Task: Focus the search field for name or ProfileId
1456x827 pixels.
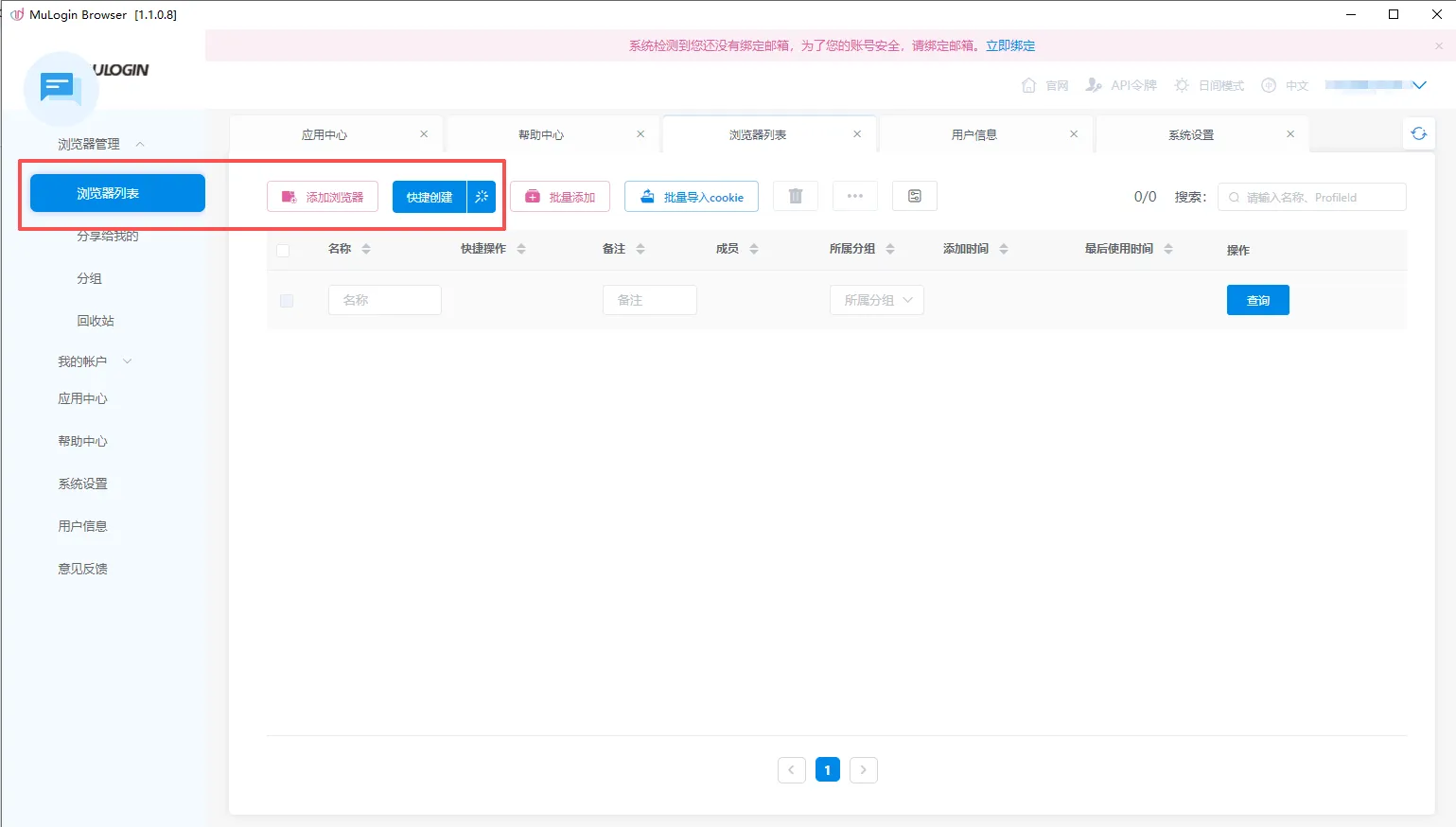Action: [x=1312, y=197]
